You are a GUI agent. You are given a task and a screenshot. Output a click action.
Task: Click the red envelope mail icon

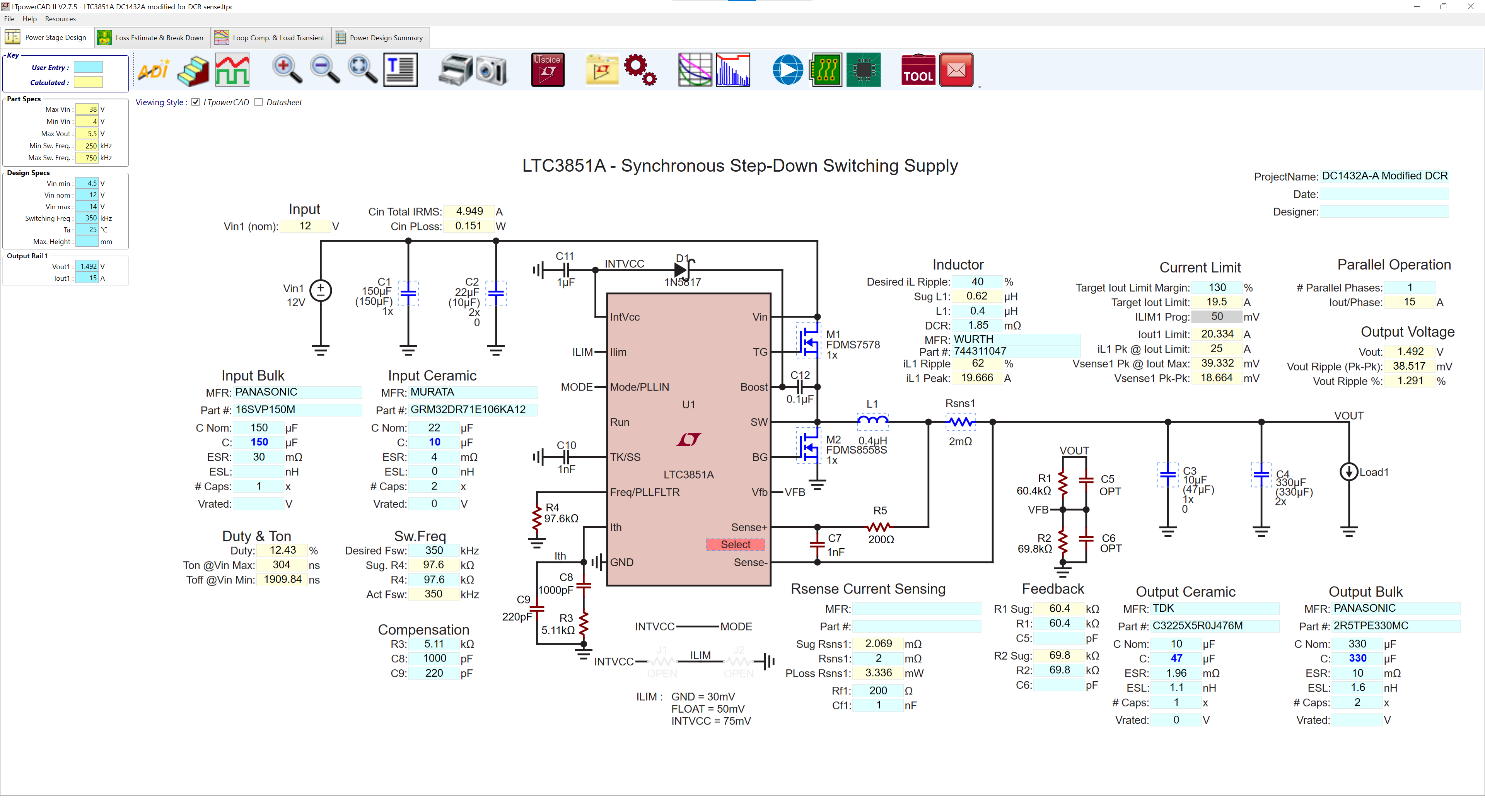point(956,70)
